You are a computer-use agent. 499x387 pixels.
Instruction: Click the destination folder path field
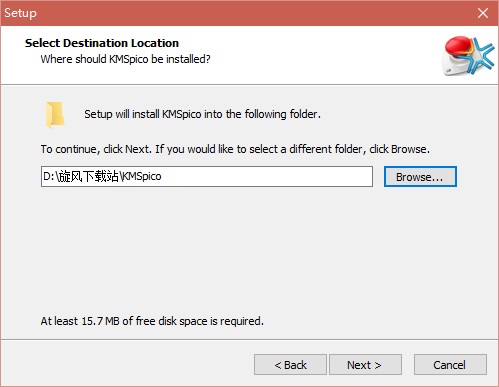point(207,176)
